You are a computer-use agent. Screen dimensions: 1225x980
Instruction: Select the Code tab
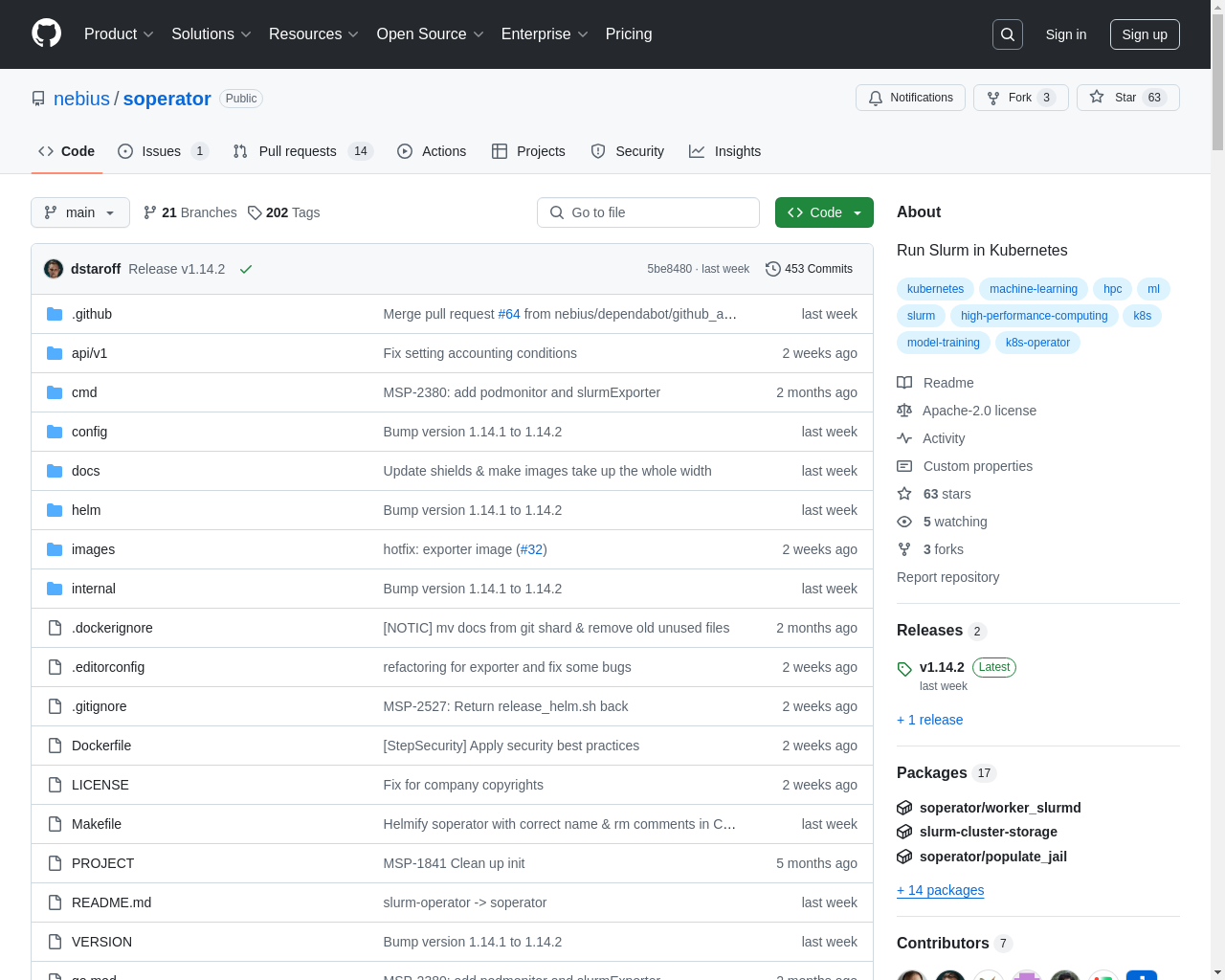[x=67, y=151]
